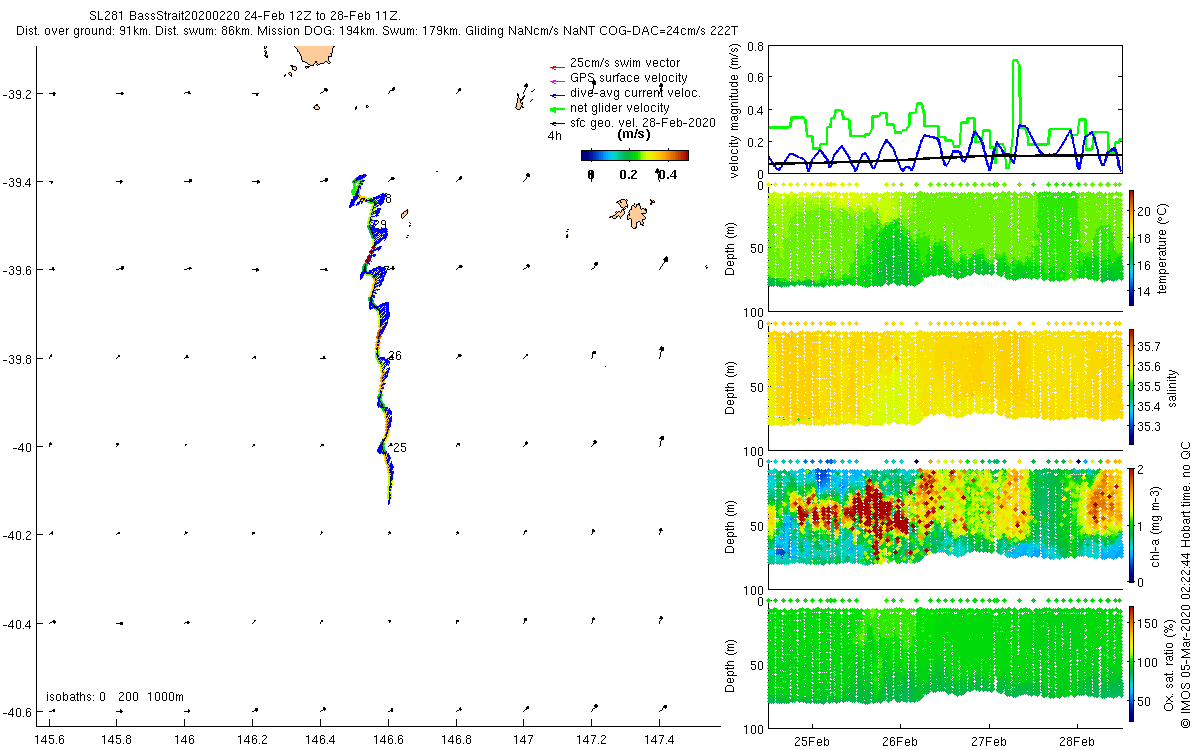
Task: Click longitude label "146.4"
Action: coord(320,739)
